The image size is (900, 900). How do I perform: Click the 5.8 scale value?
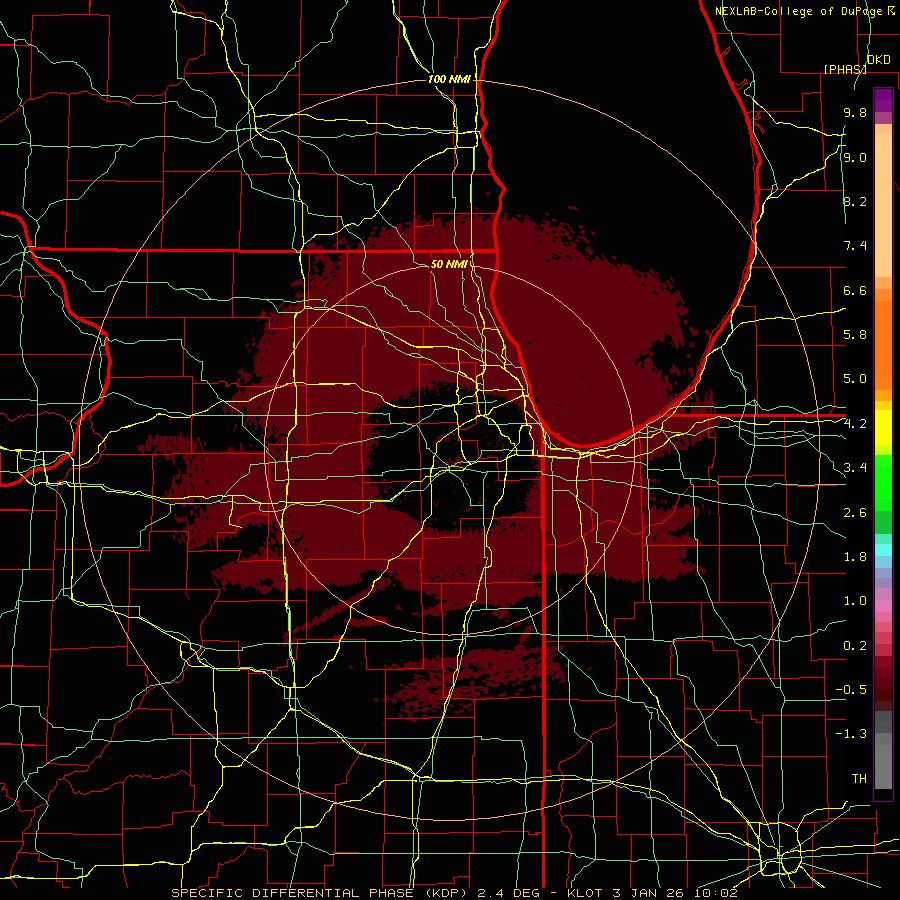tap(855, 334)
